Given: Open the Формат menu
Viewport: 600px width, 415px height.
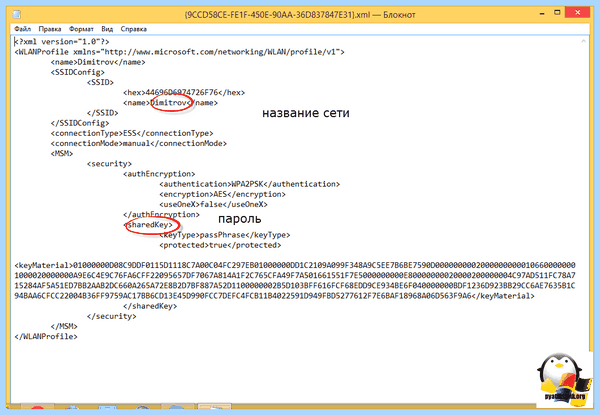Looking at the screenshot, I should (81, 29).
